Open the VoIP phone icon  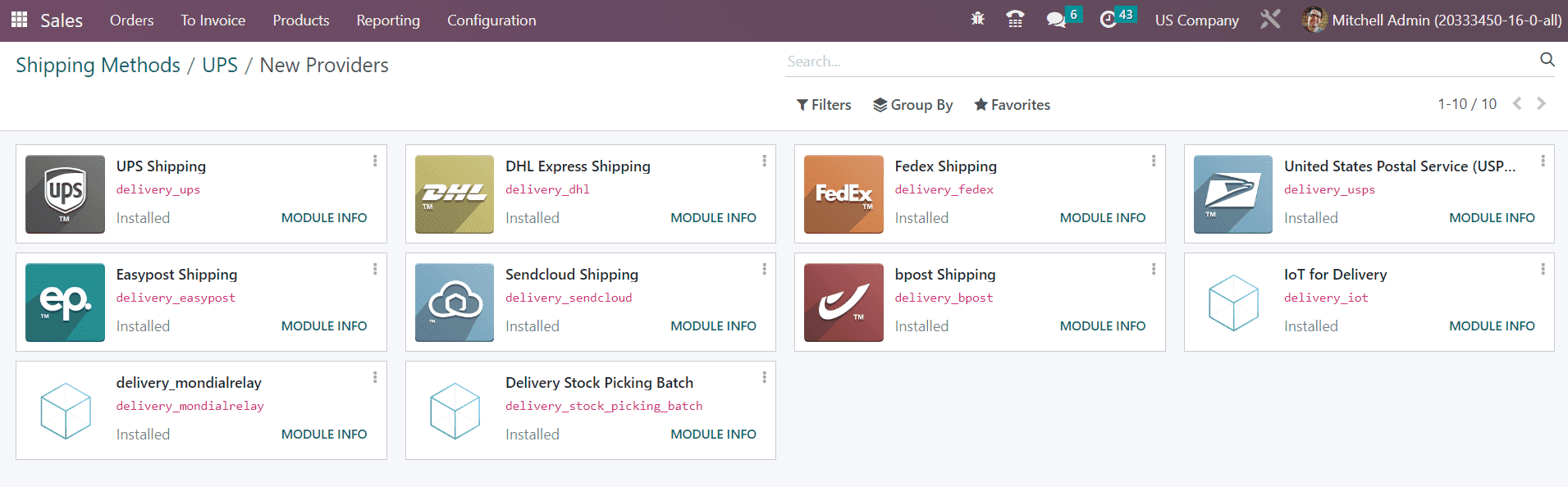[1015, 19]
